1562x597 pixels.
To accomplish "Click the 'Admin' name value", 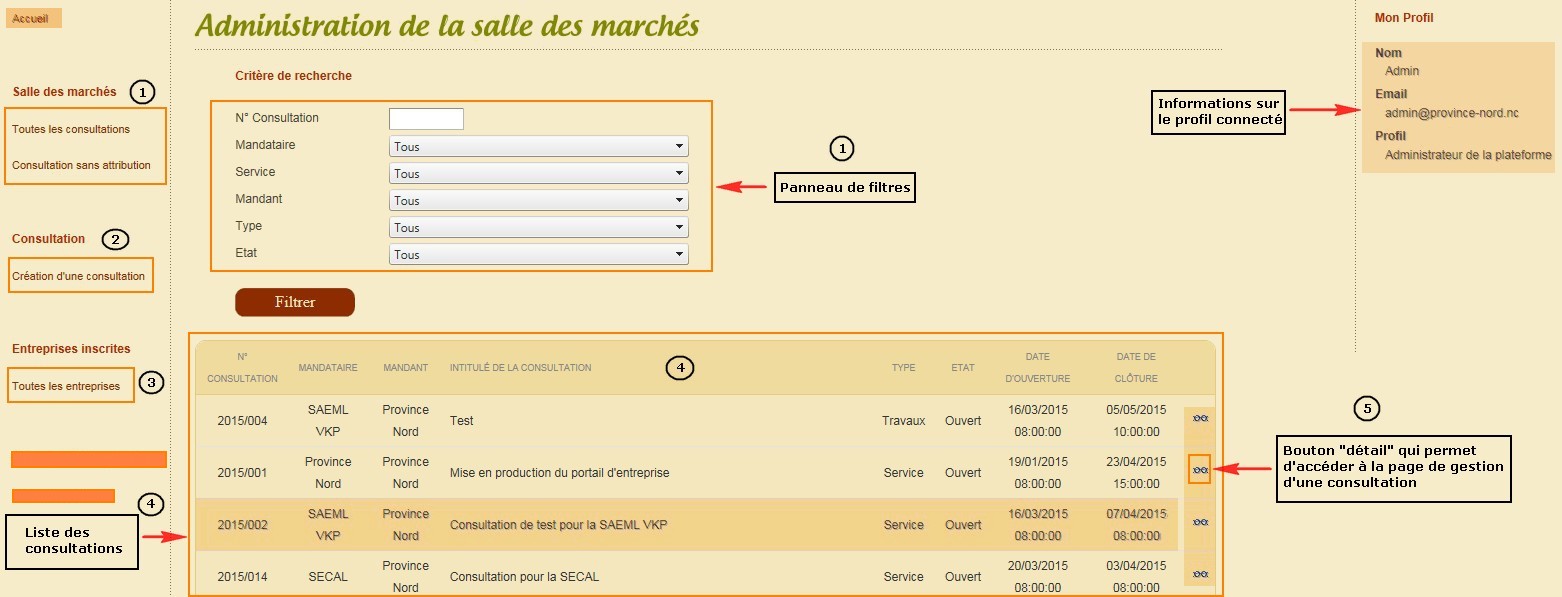I will 1402,71.
